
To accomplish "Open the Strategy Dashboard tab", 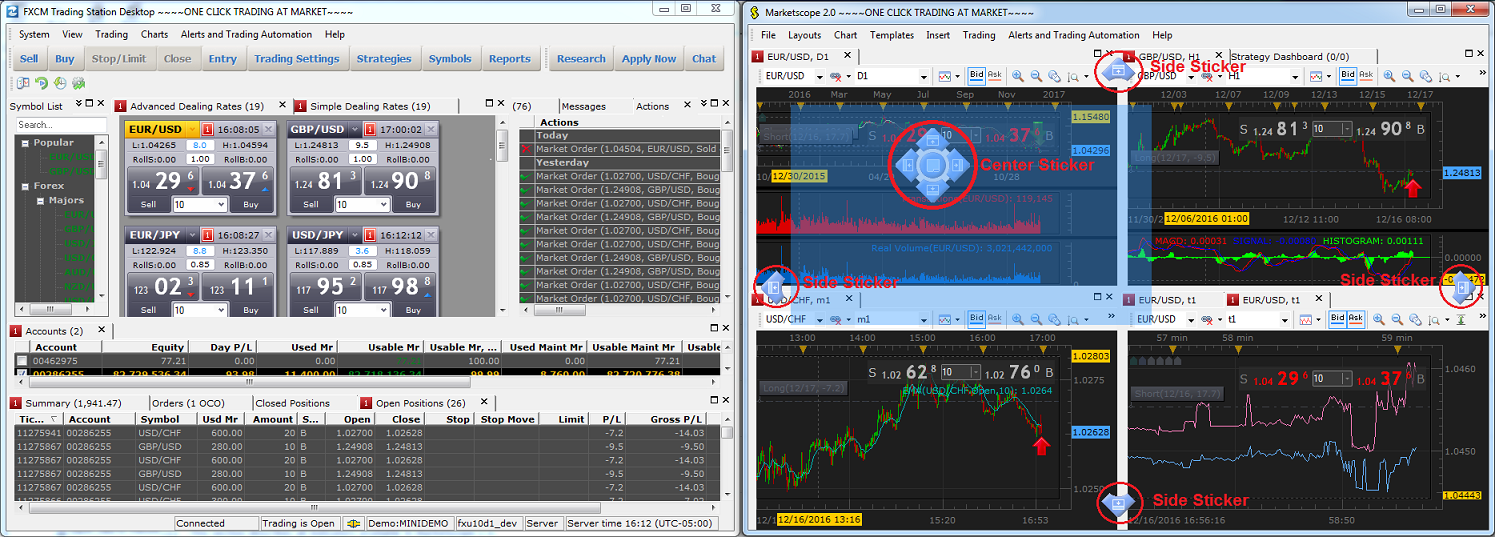I will coord(1290,57).
